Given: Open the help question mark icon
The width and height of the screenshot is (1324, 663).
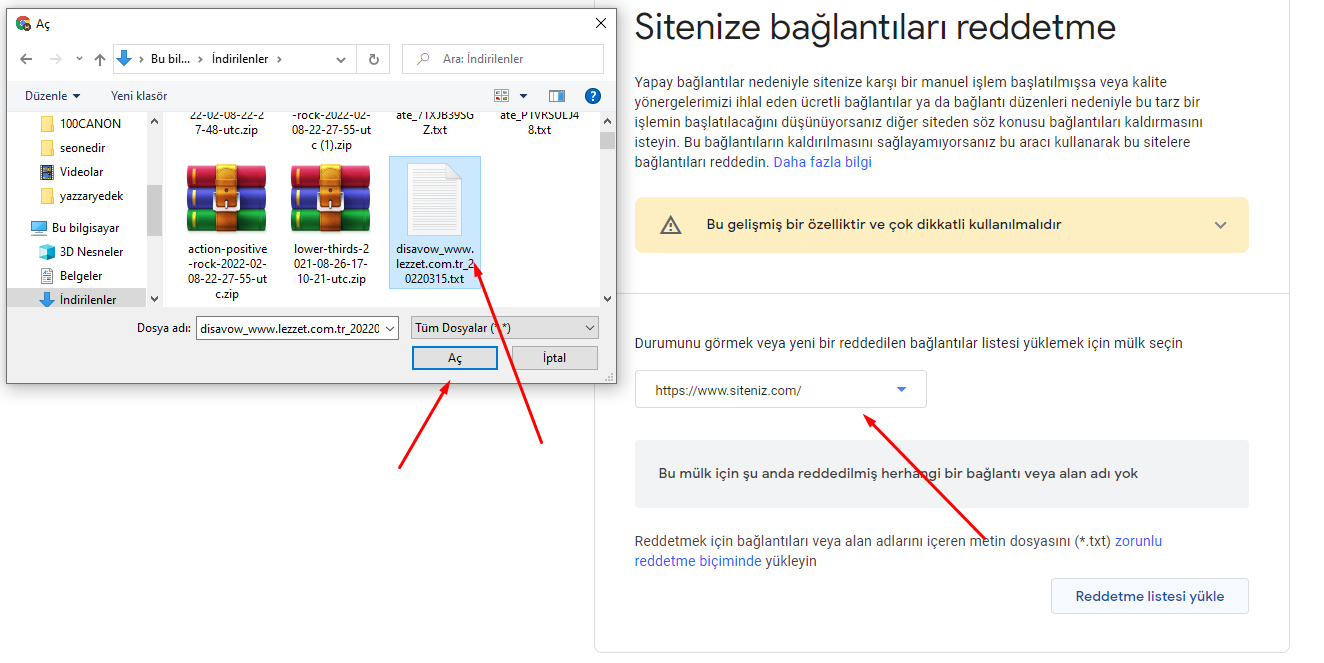Looking at the screenshot, I should 592,95.
